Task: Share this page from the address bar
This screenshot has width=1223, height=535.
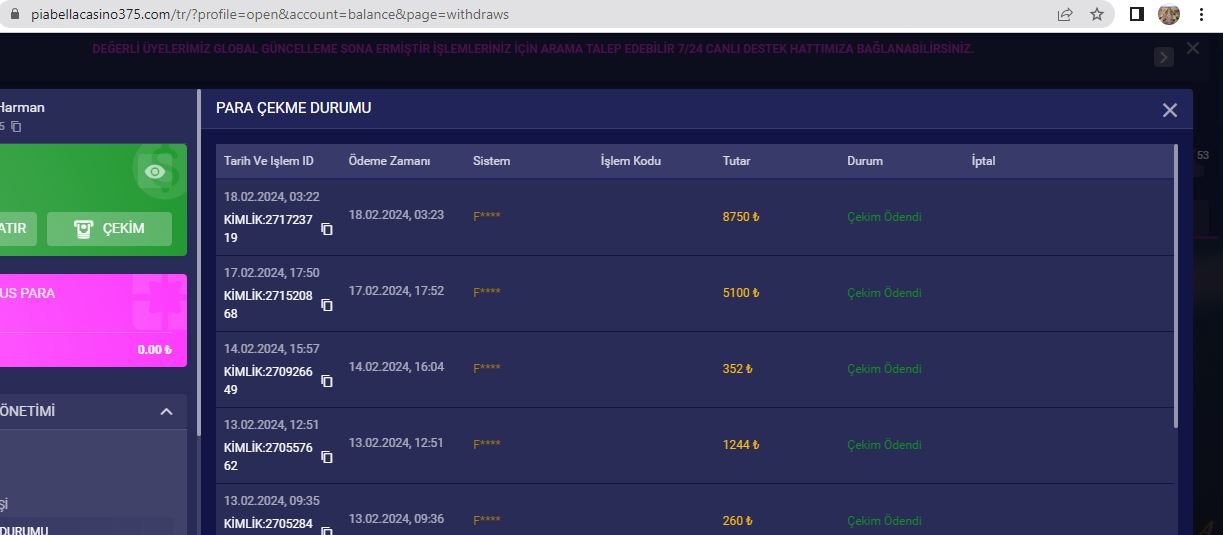Action: [1065, 14]
